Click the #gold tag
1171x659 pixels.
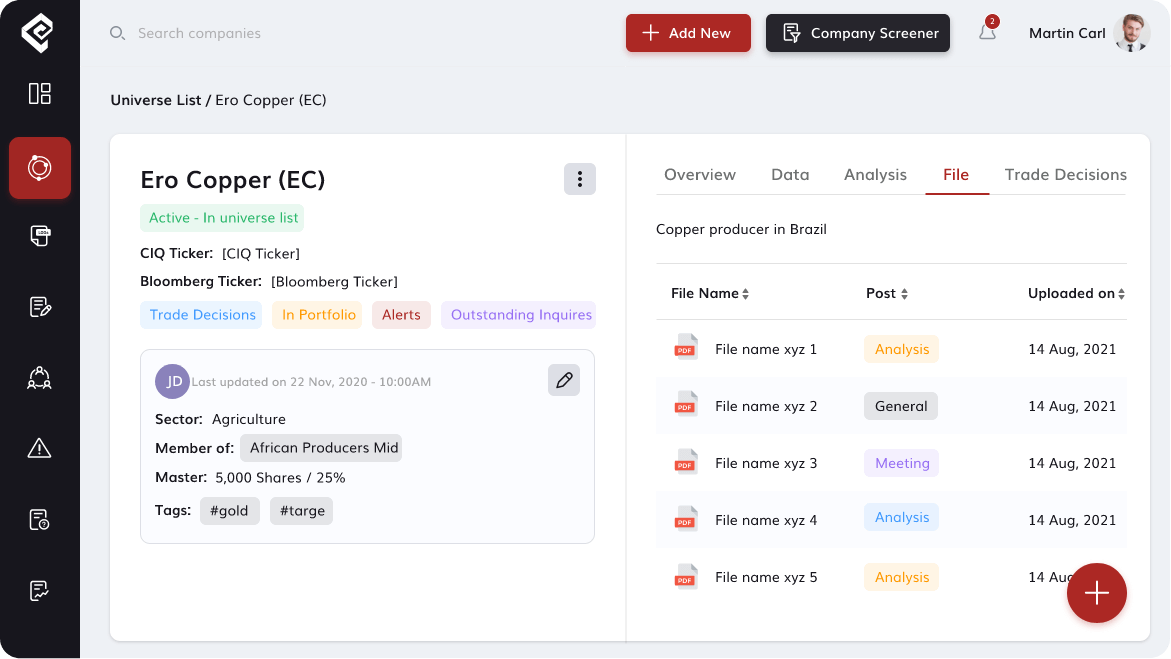pyautogui.click(x=229, y=511)
